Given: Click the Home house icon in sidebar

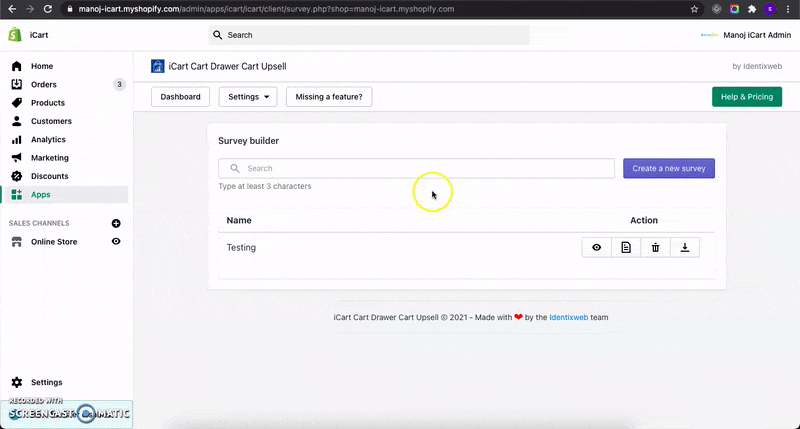Looking at the screenshot, I should coord(17,66).
